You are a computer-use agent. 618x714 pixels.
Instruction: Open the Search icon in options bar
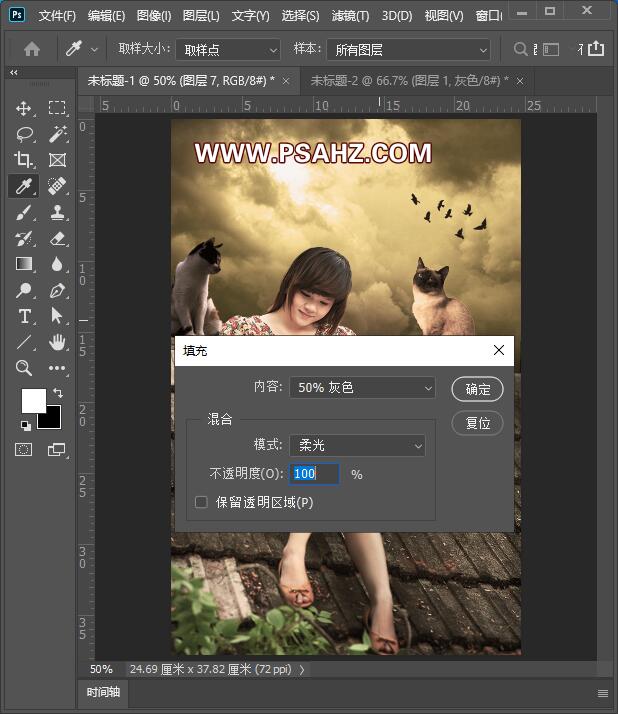click(x=520, y=49)
